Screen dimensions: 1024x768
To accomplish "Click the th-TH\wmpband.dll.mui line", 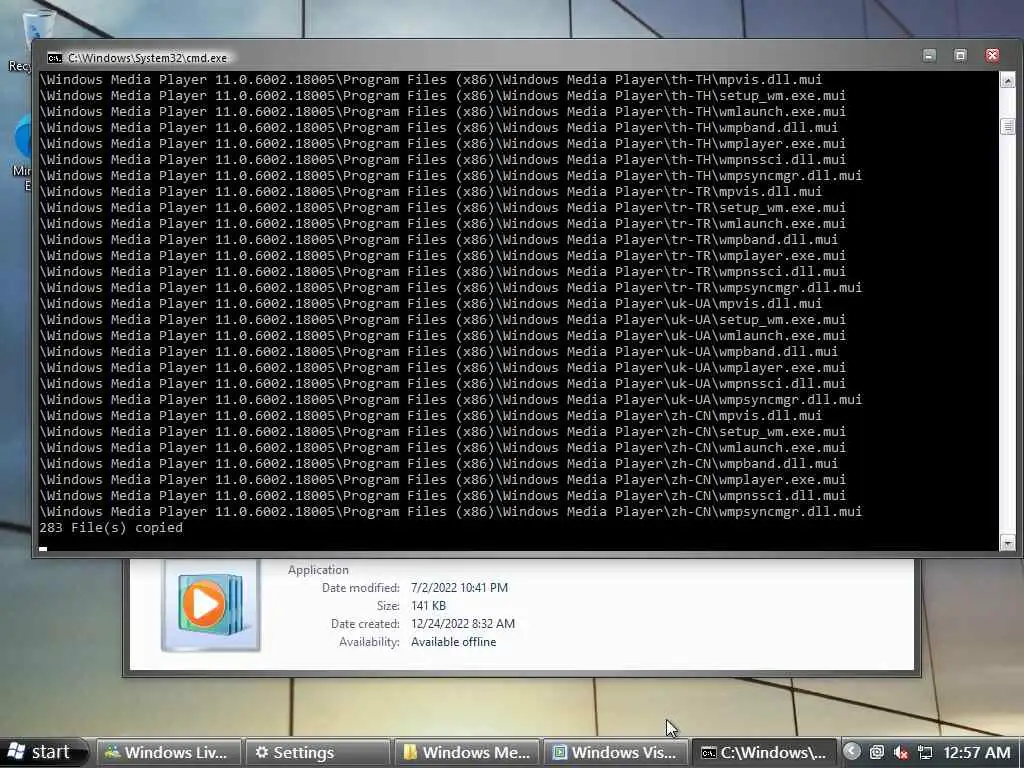I will [x=439, y=127].
